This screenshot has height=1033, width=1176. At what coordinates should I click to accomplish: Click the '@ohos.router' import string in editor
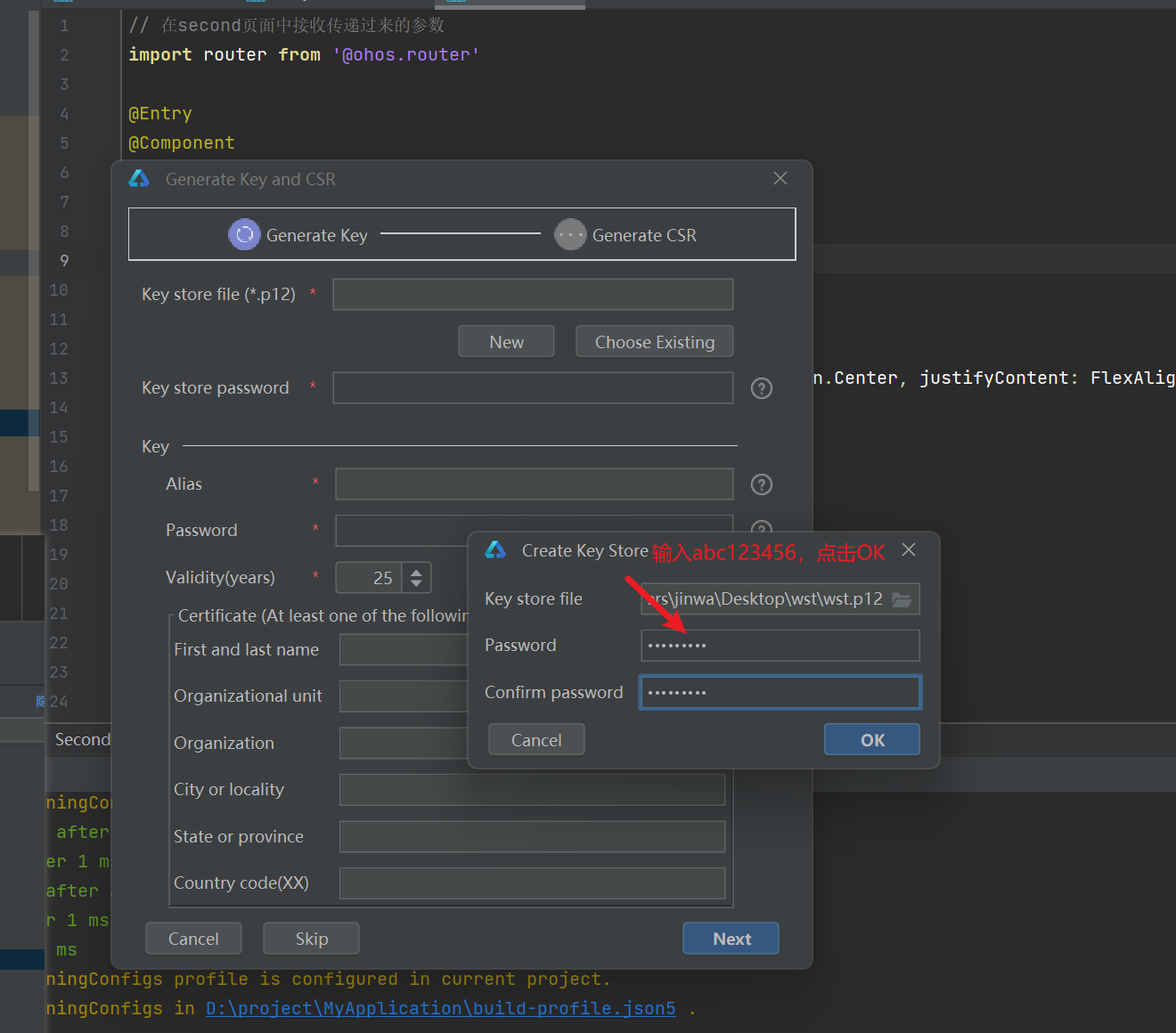[x=406, y=54]
